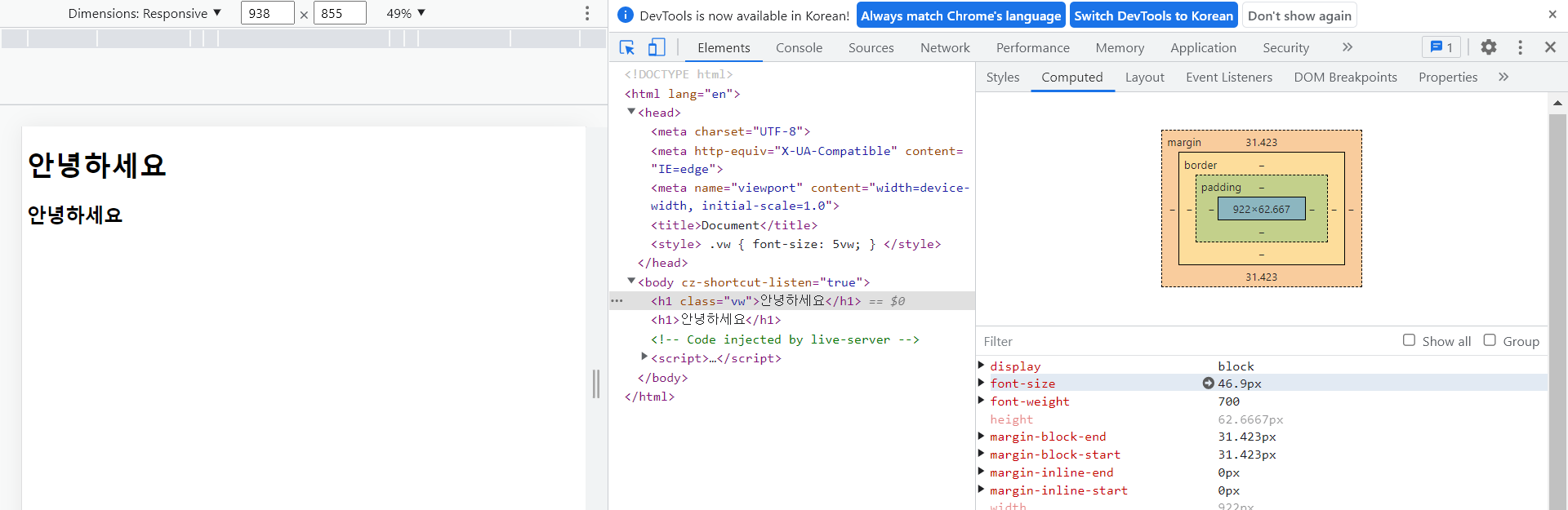
Task: Click the computed pane scrollbar up arrow
Action: [x=1557, y=103]
